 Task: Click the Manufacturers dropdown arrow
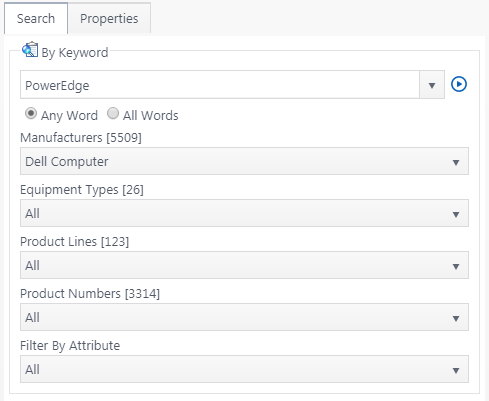[x=456, y=162]
